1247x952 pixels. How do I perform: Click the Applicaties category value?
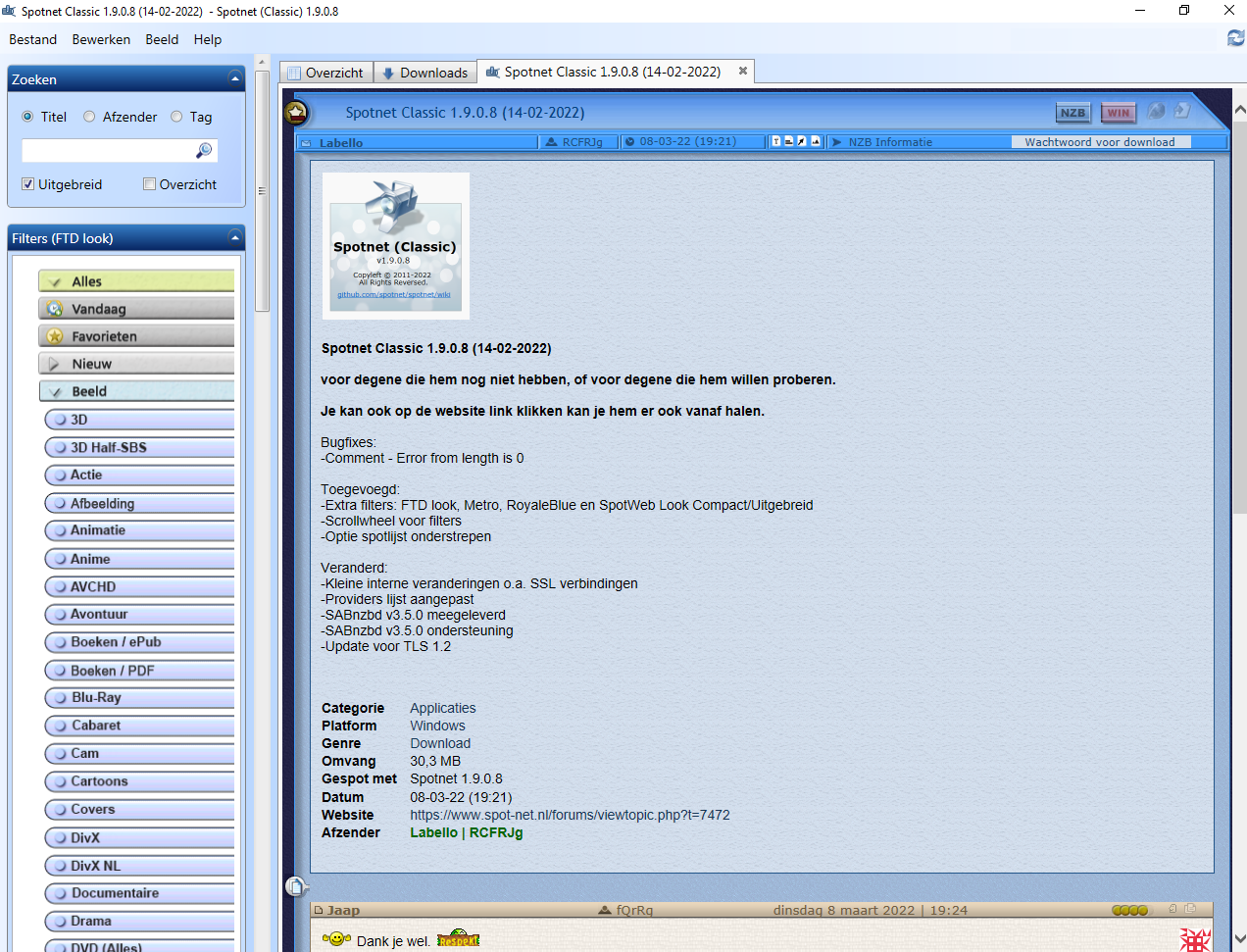click(443, 708)
